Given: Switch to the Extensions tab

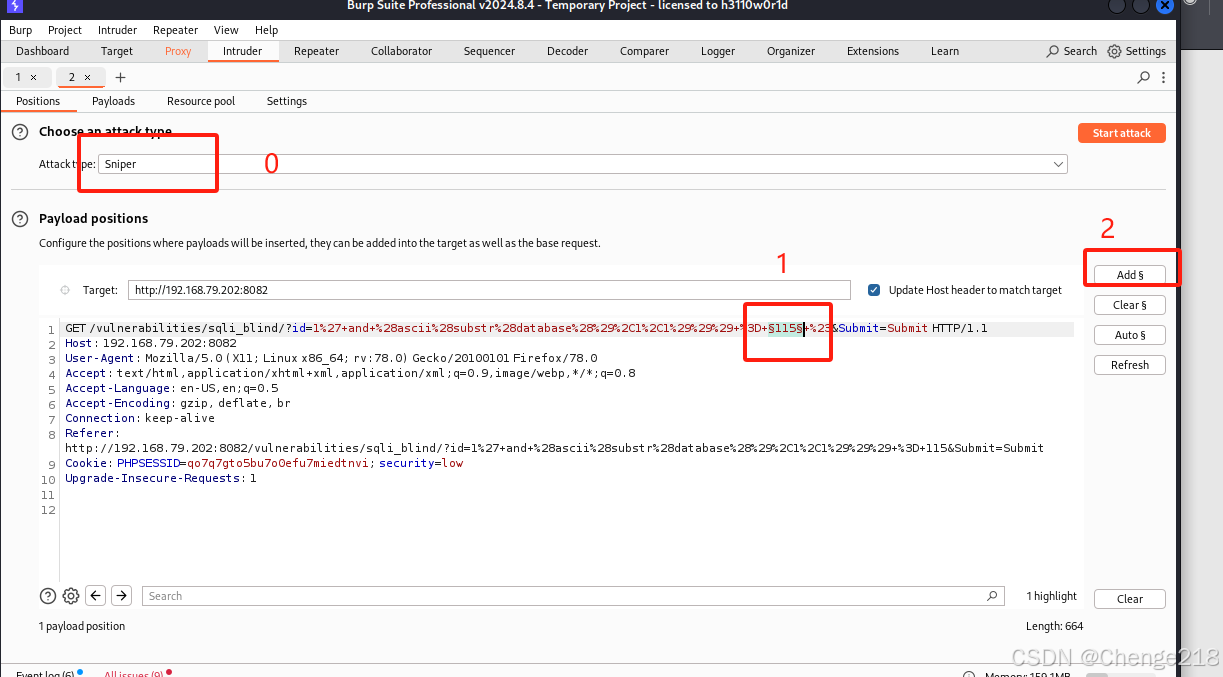Looking at the screenshot, I should click(873, 51).
